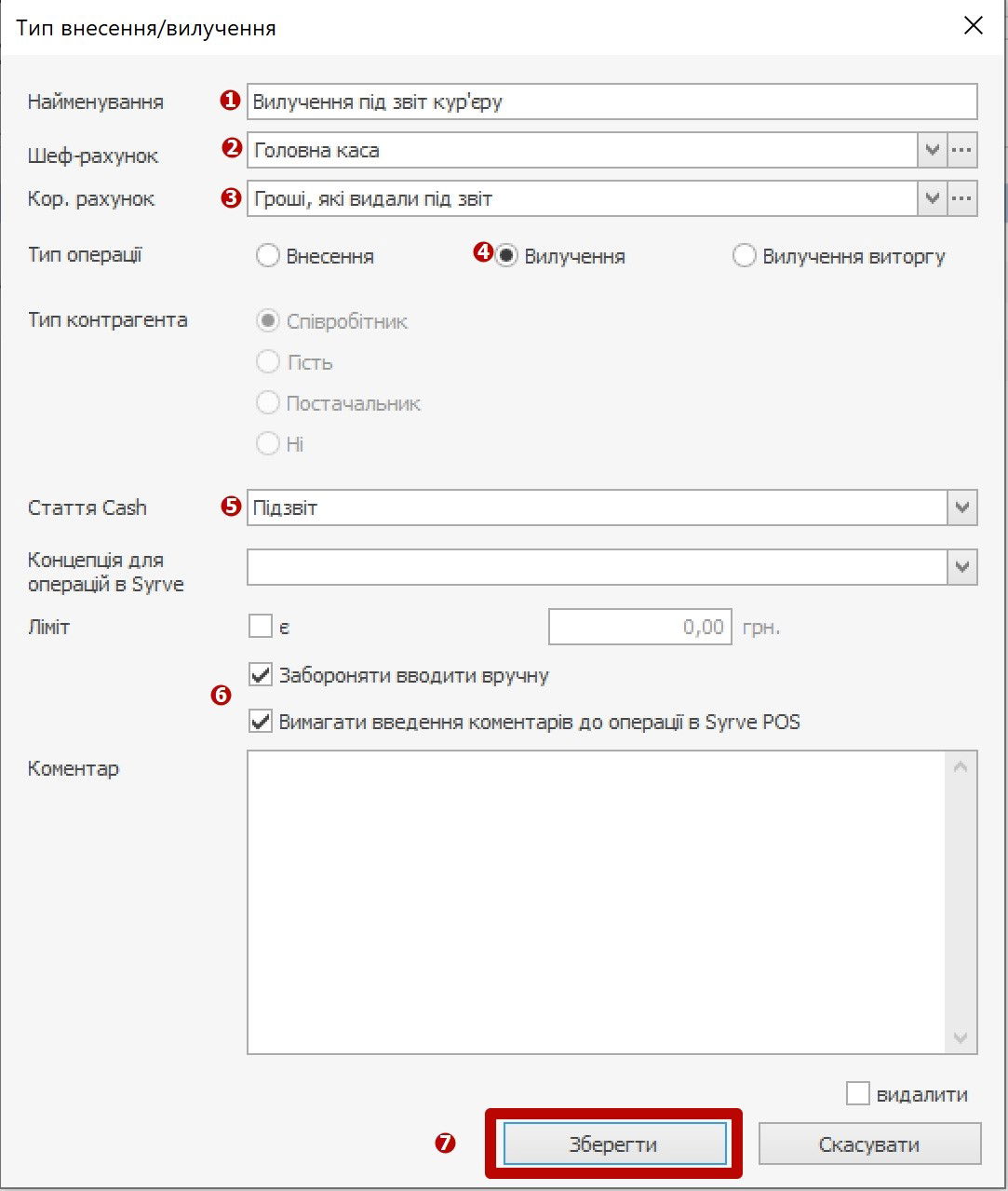Click the ellipsis button next to Шеф-рахунок

pos(962,150)
